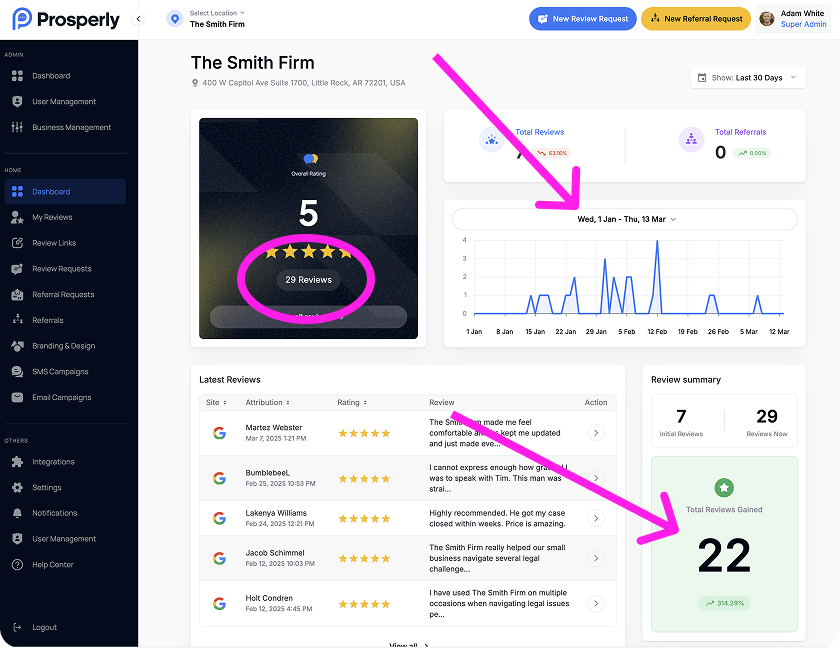Click Logout in the sidebar

[x=44, y=627]
